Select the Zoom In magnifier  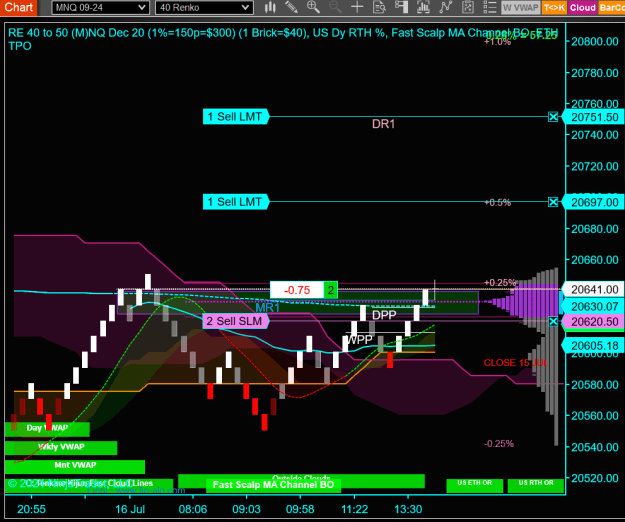(x=313, y=7)
